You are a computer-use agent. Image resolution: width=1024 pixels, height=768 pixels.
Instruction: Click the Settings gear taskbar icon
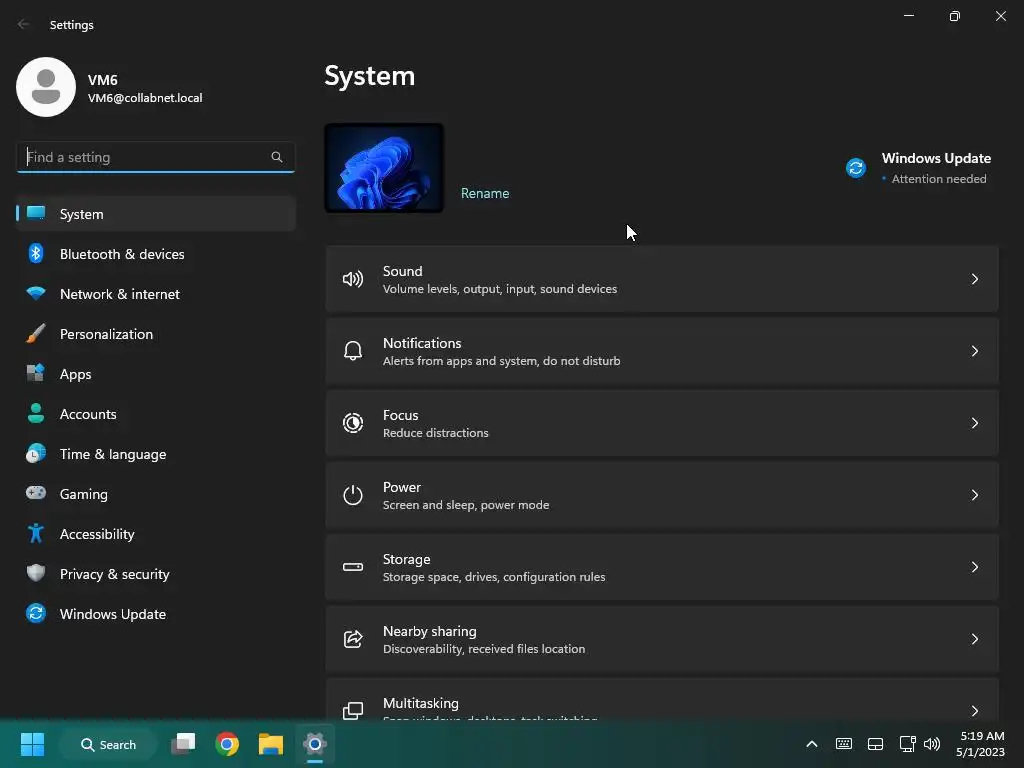point(314,744)
